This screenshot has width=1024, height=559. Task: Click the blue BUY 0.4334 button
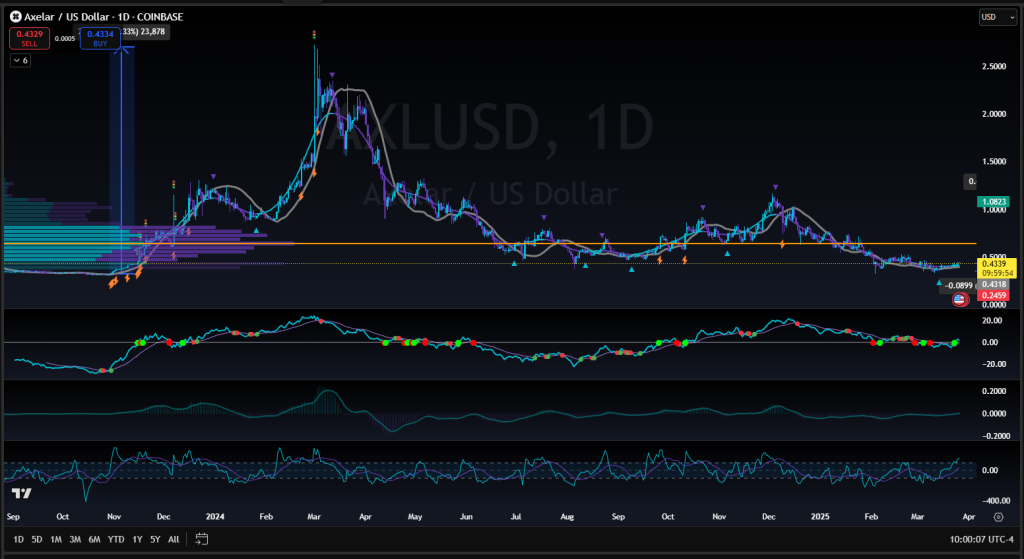click(x=100, y=38)
